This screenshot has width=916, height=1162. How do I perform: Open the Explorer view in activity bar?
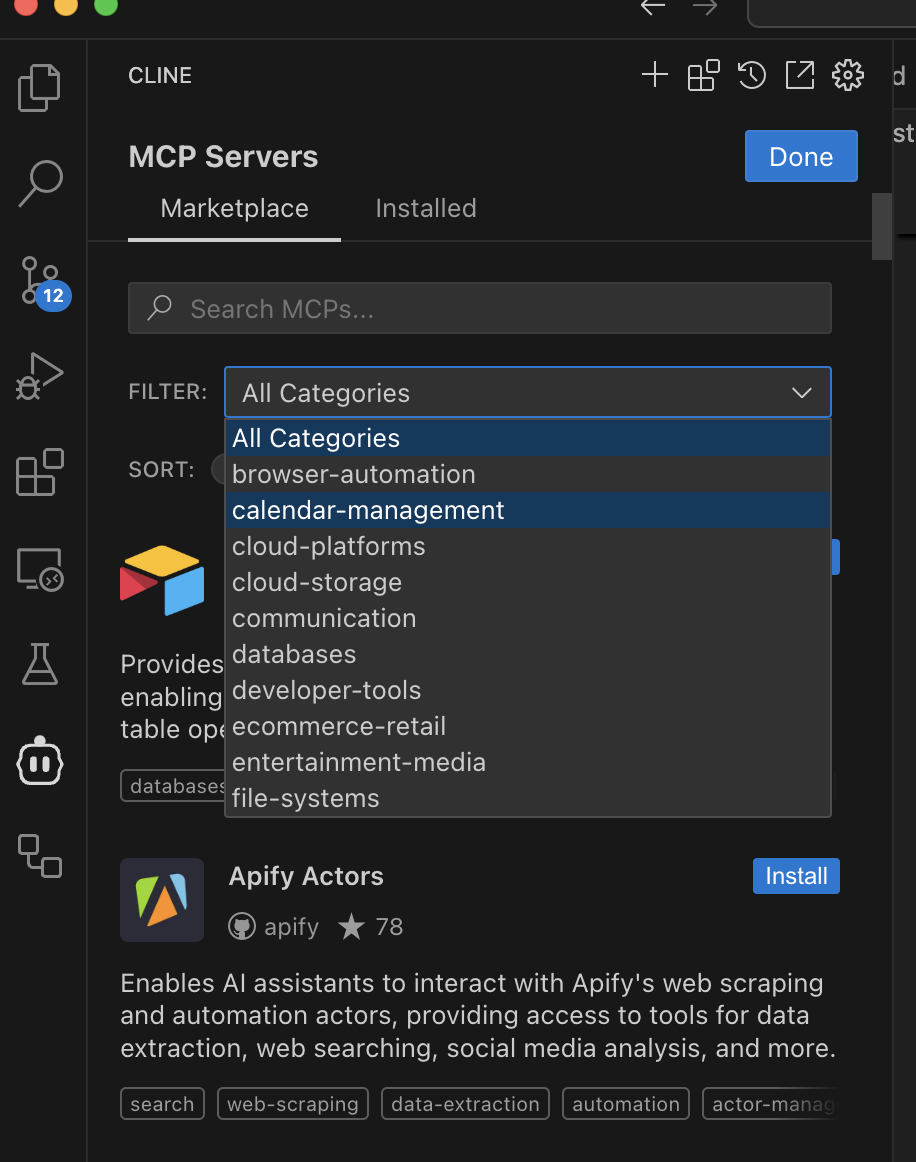click(x=40, y=87)
